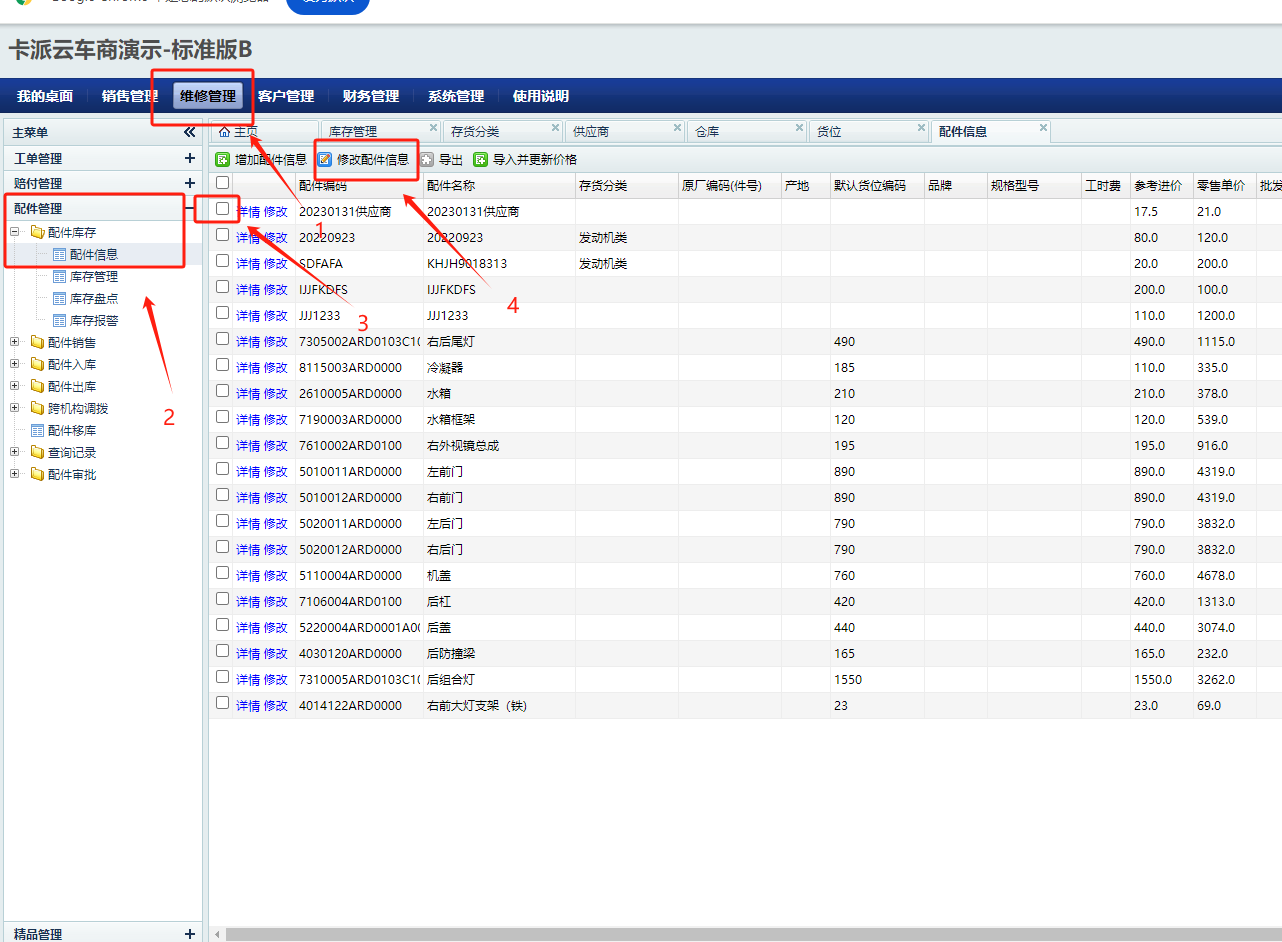Image resolution: width=1282 pixels, height=942 pixels.
Task: Select the checkbox for 冷凝器 row
Action: click(222, 365)
